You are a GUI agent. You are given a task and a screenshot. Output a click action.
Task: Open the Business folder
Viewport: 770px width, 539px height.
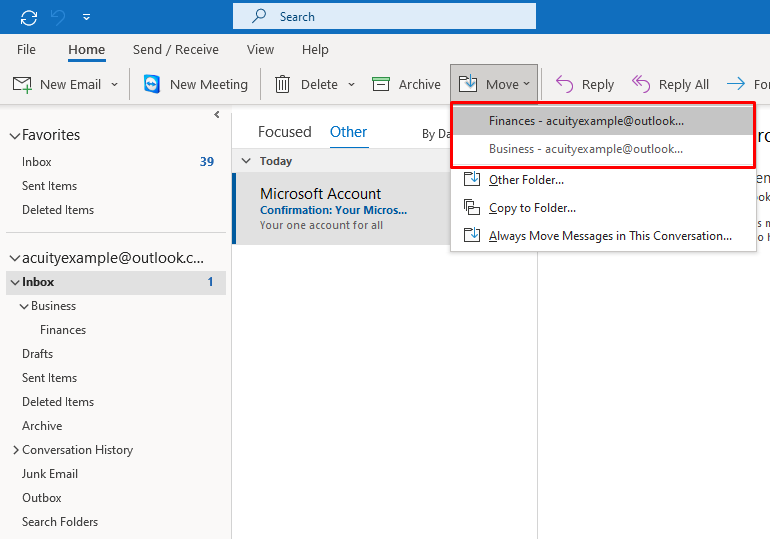[x=54, y=306]
